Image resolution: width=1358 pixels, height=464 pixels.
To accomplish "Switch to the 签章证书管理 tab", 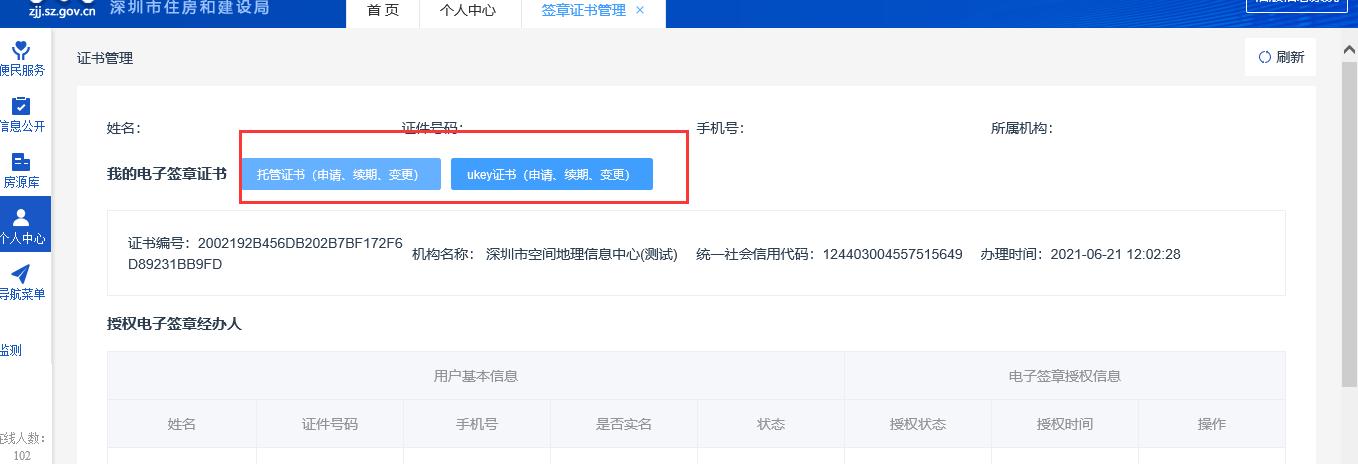I will pos(583,11).
